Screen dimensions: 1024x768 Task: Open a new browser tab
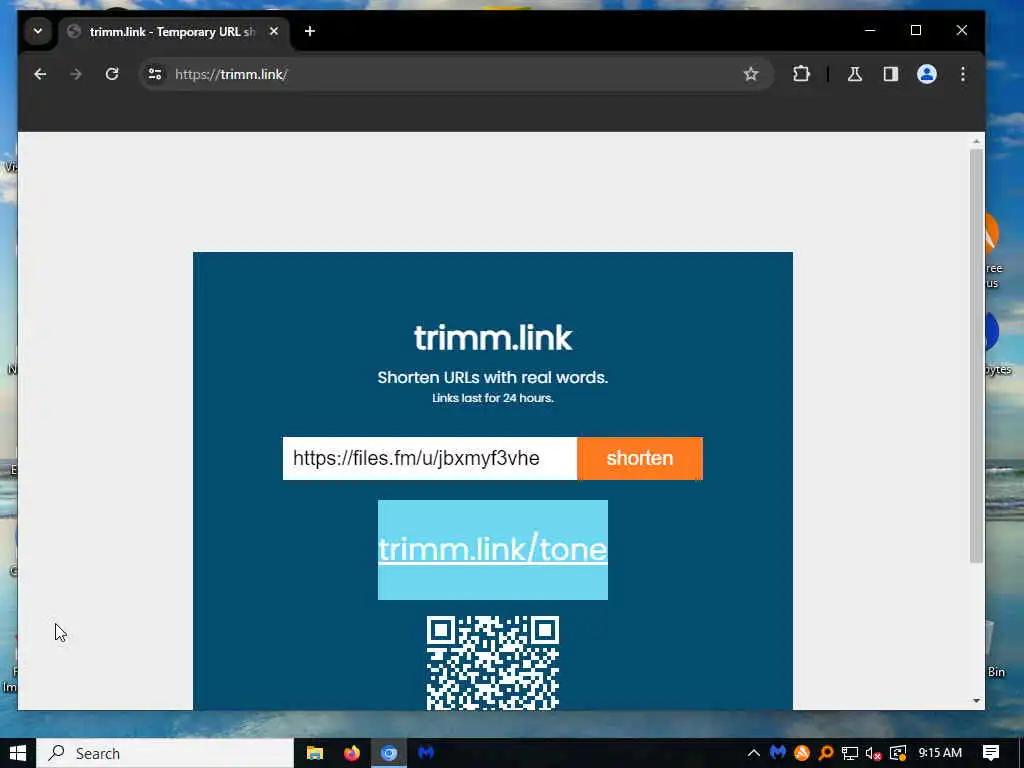[310, 31]
